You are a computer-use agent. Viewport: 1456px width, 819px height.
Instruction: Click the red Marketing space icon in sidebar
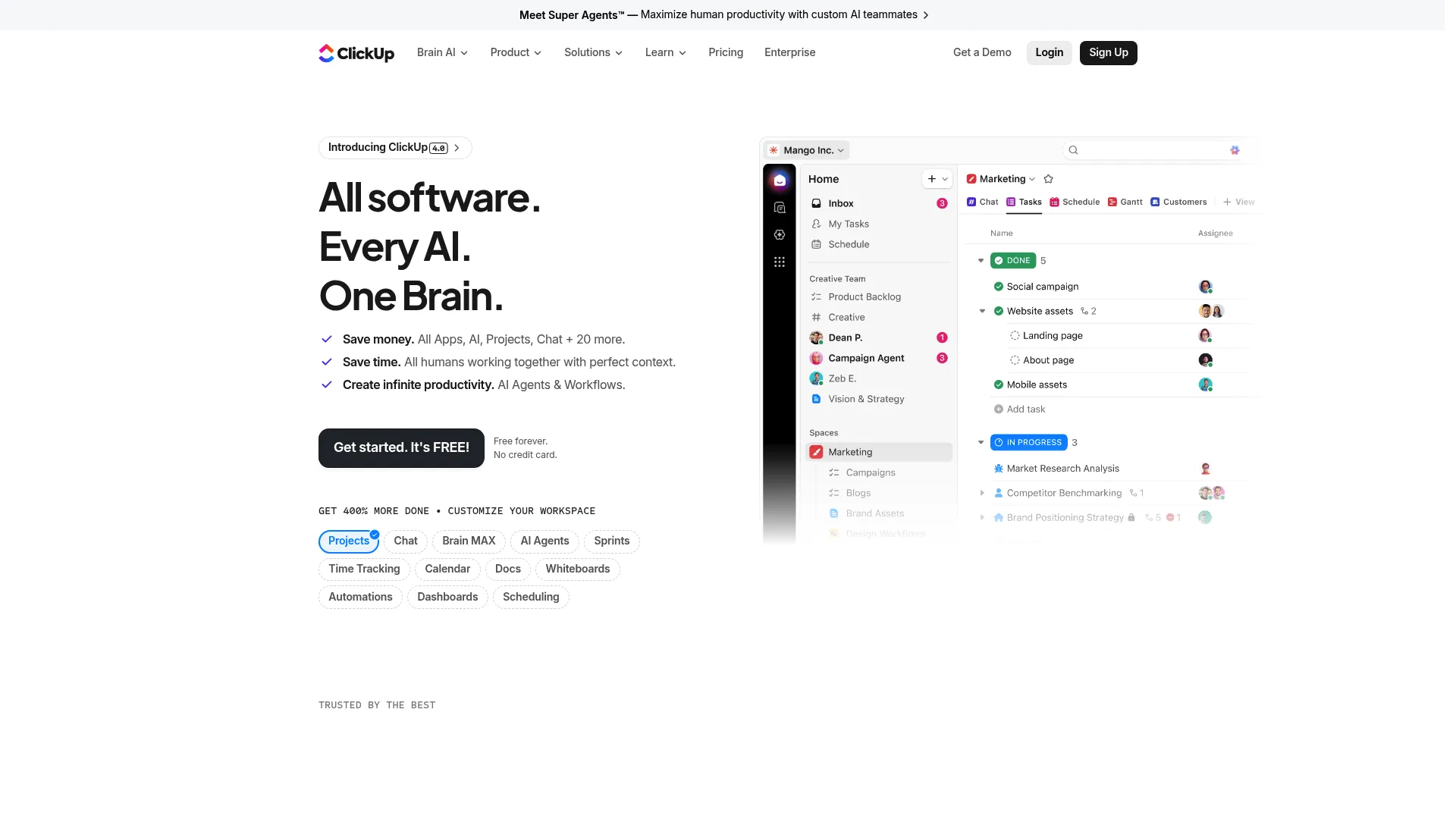coord(817,452)
